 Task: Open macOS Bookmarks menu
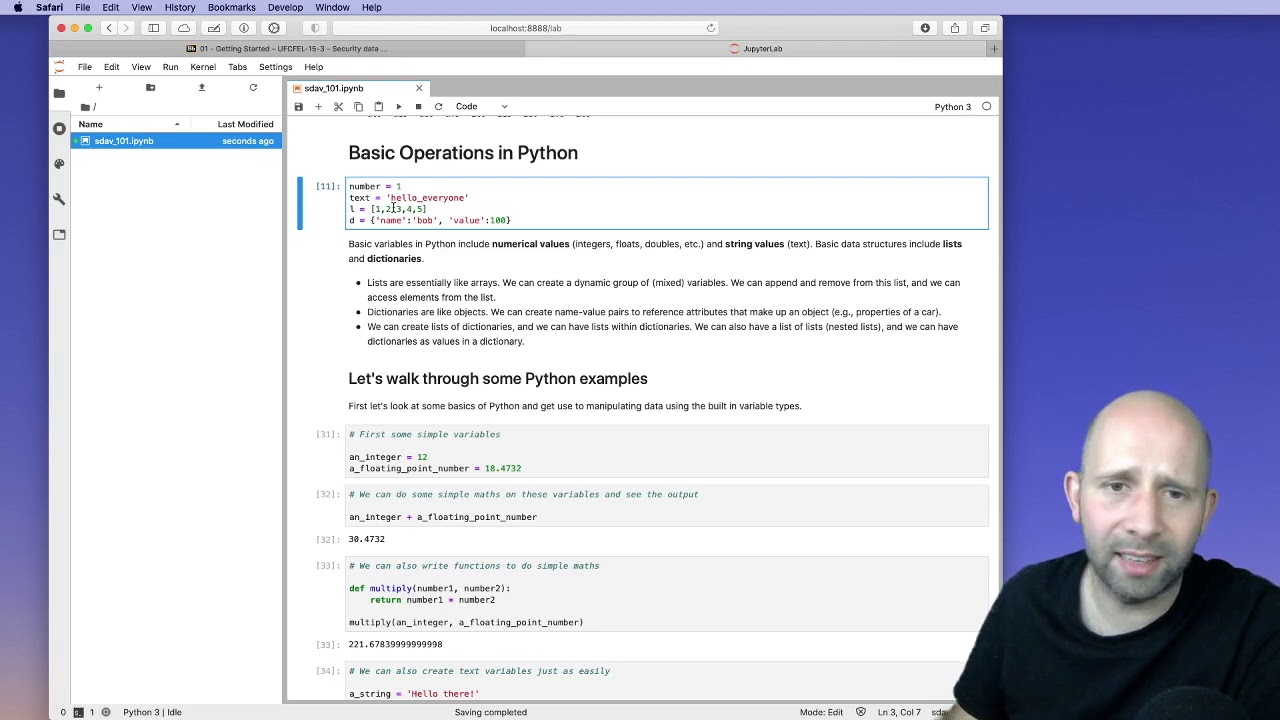[x=232, y=7]
